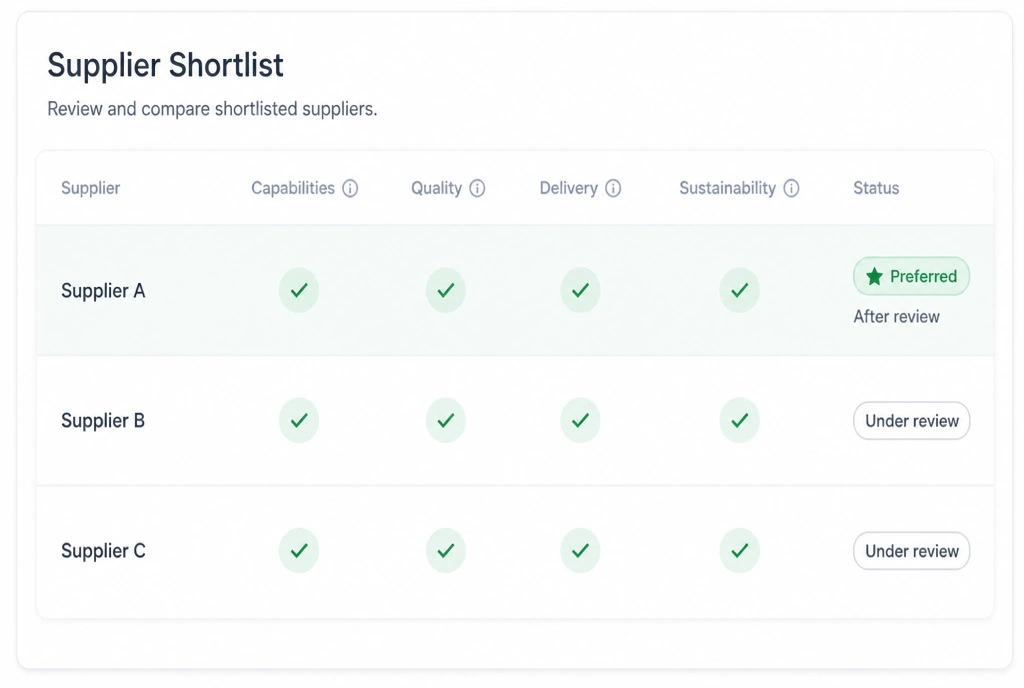This screenshot has width=1024, height=688.
Task: Click Supplier C's Under review button
Action: click(x=911, y=551)
